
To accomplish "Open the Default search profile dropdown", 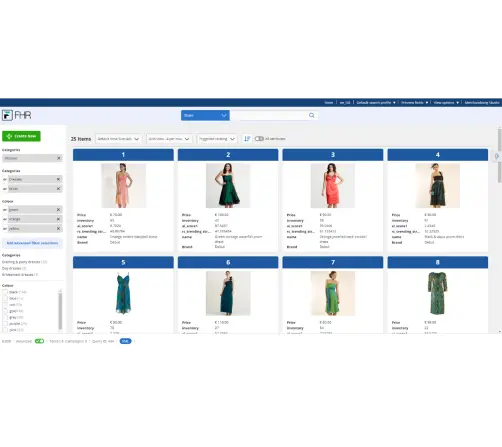I will click(x=376, y=103).
